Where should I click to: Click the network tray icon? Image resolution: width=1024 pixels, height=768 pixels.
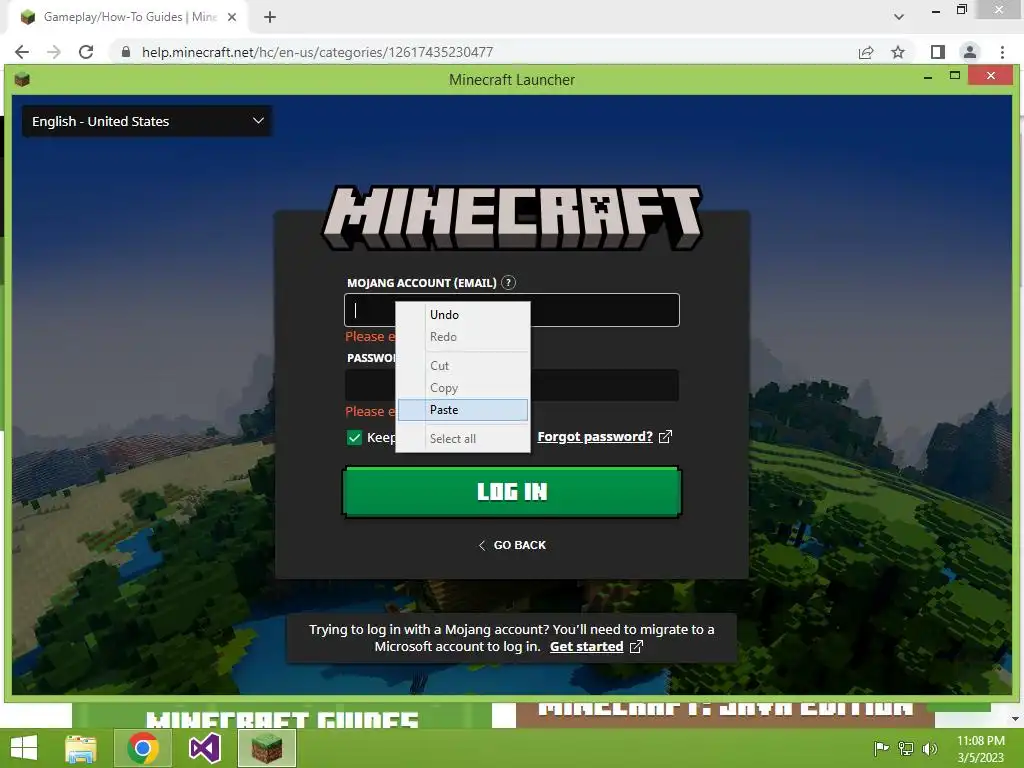pyautogui.click(x=906, y=748)
